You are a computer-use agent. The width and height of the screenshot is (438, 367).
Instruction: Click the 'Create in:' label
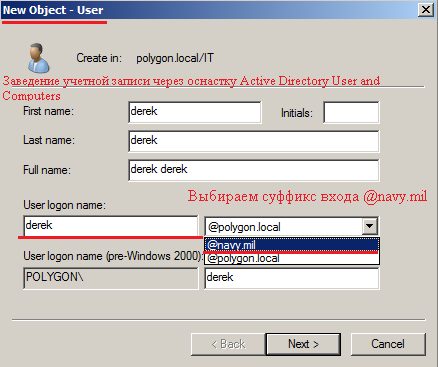99,58
